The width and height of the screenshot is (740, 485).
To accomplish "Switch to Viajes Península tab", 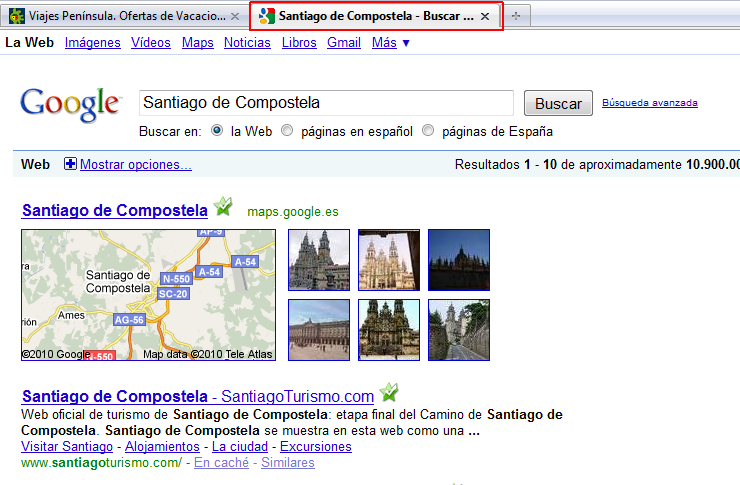I will click(124, 16).
